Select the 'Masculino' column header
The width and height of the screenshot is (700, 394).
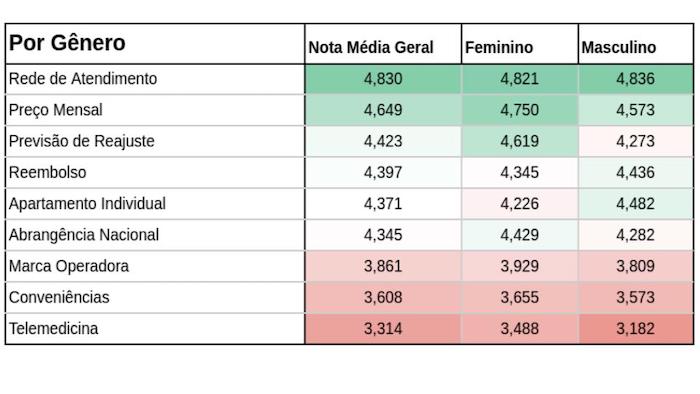coord(636,44)
